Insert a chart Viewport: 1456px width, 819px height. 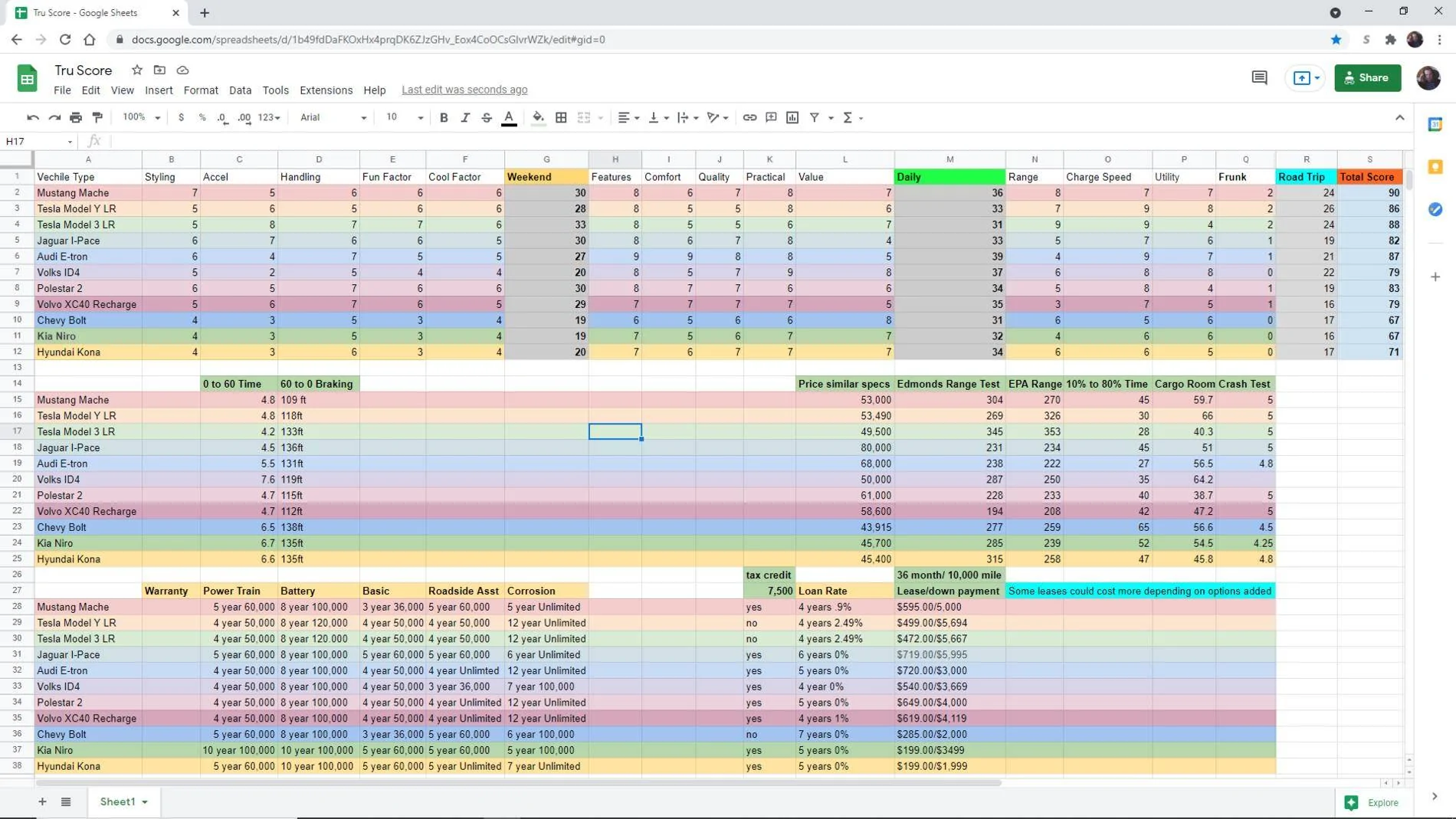792,117
